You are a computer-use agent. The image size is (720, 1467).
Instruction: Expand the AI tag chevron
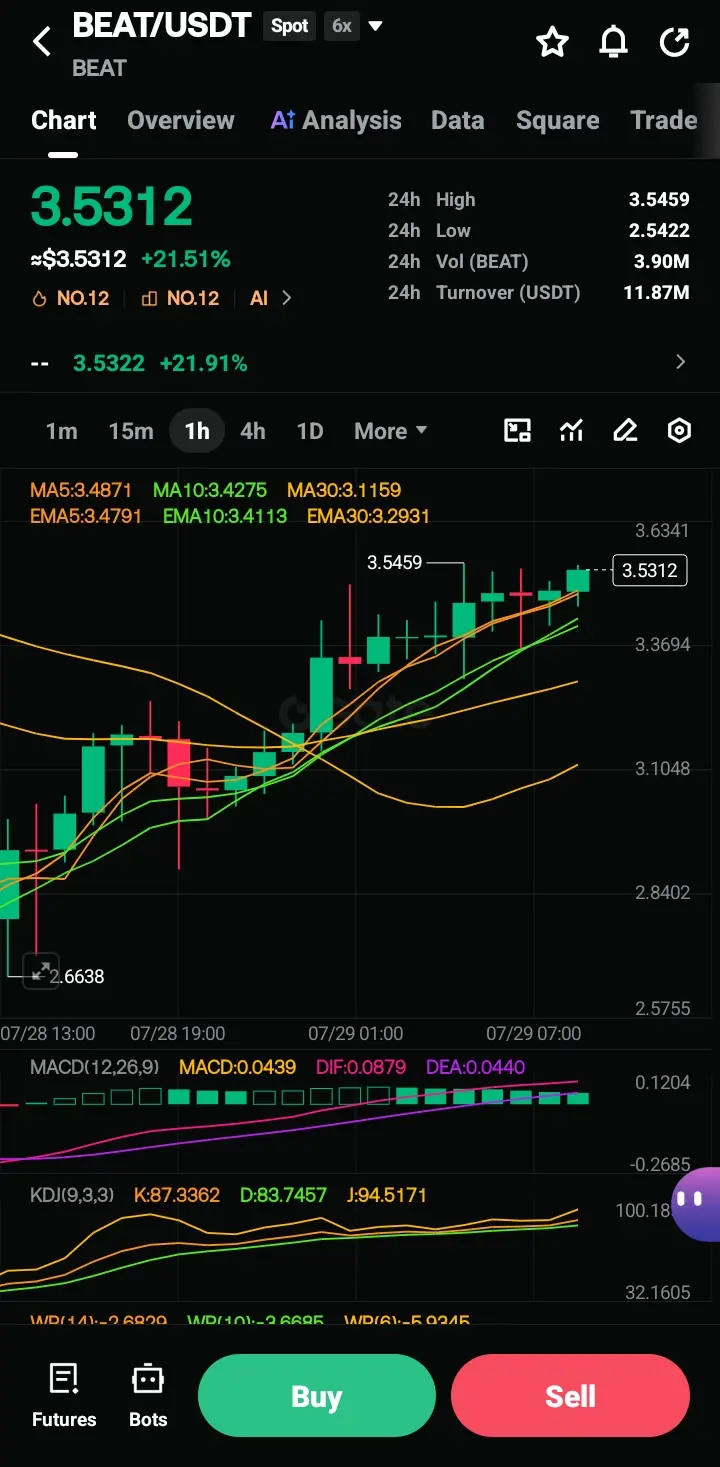[x=287, y=298]
